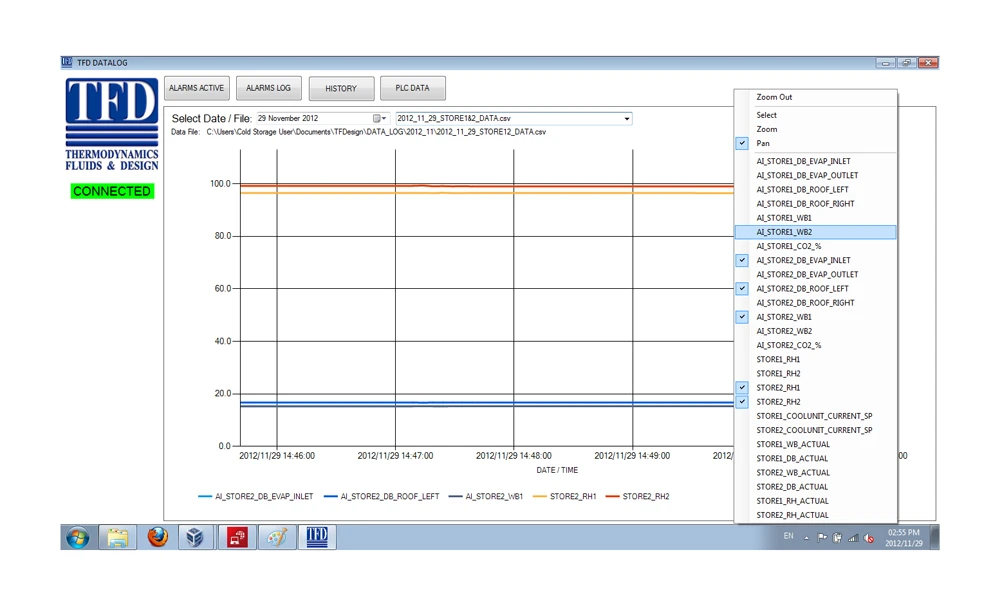Expand the data file dropdown list

tap(627, 119)
